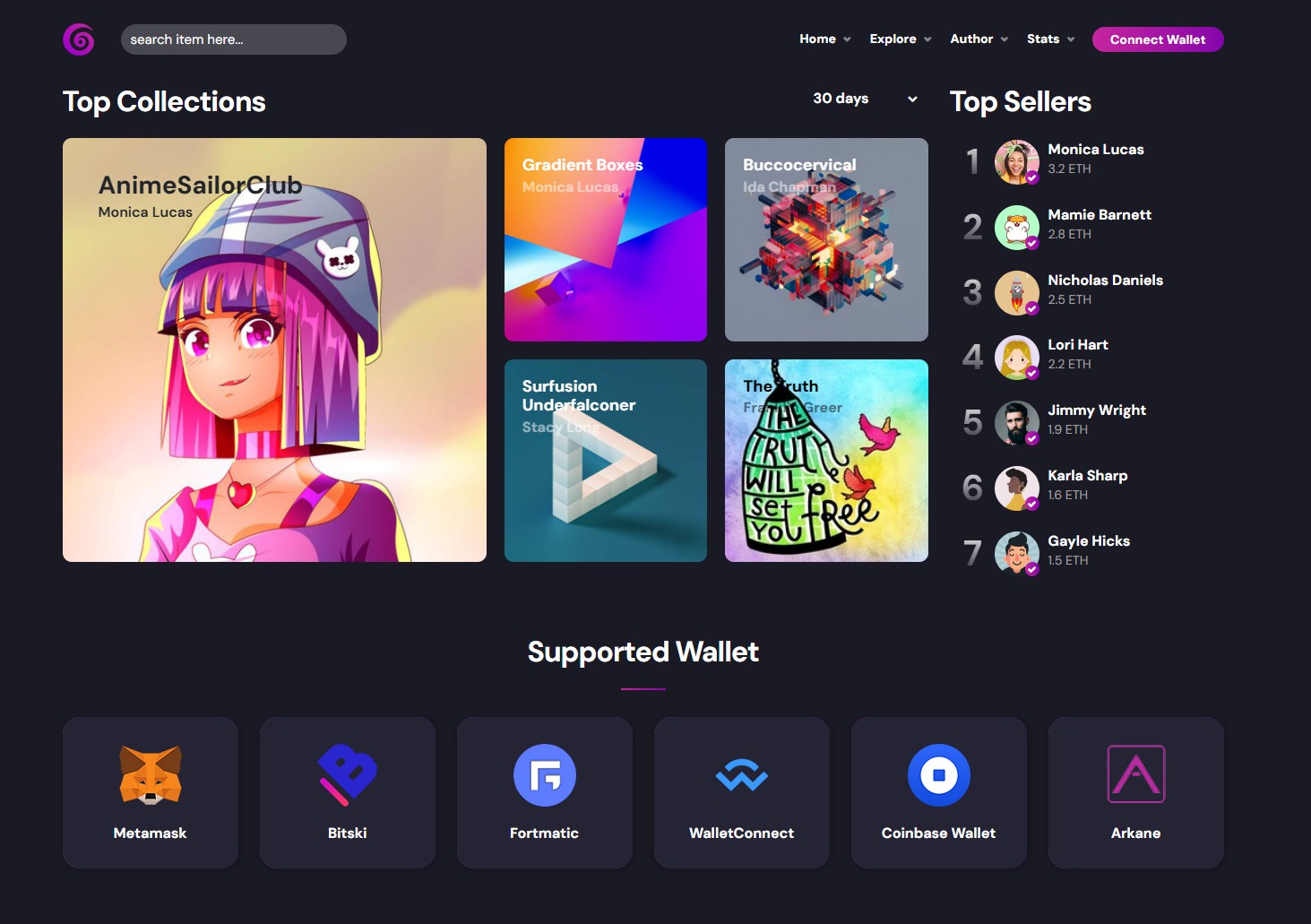Open the Stats dropdown menu
Screen dimensions: 1311x924
pyautogui.click(x=1050, y=39)
